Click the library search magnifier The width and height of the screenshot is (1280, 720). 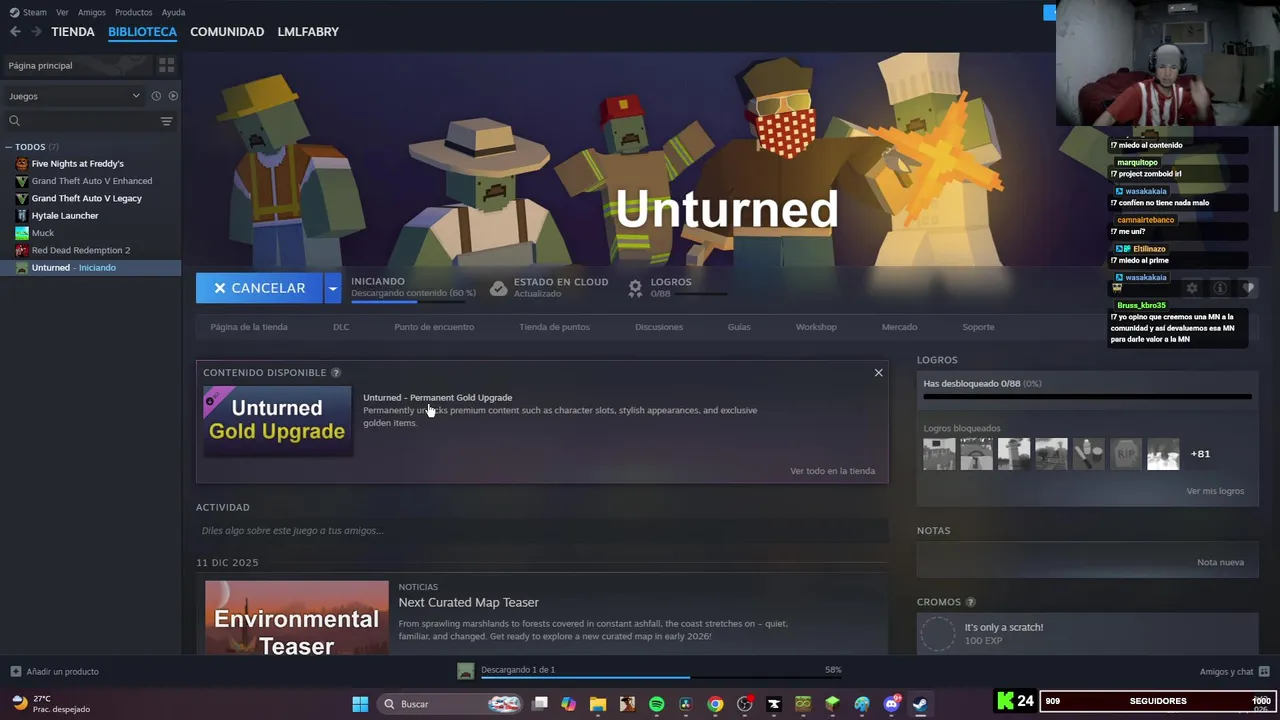[14, 121]
